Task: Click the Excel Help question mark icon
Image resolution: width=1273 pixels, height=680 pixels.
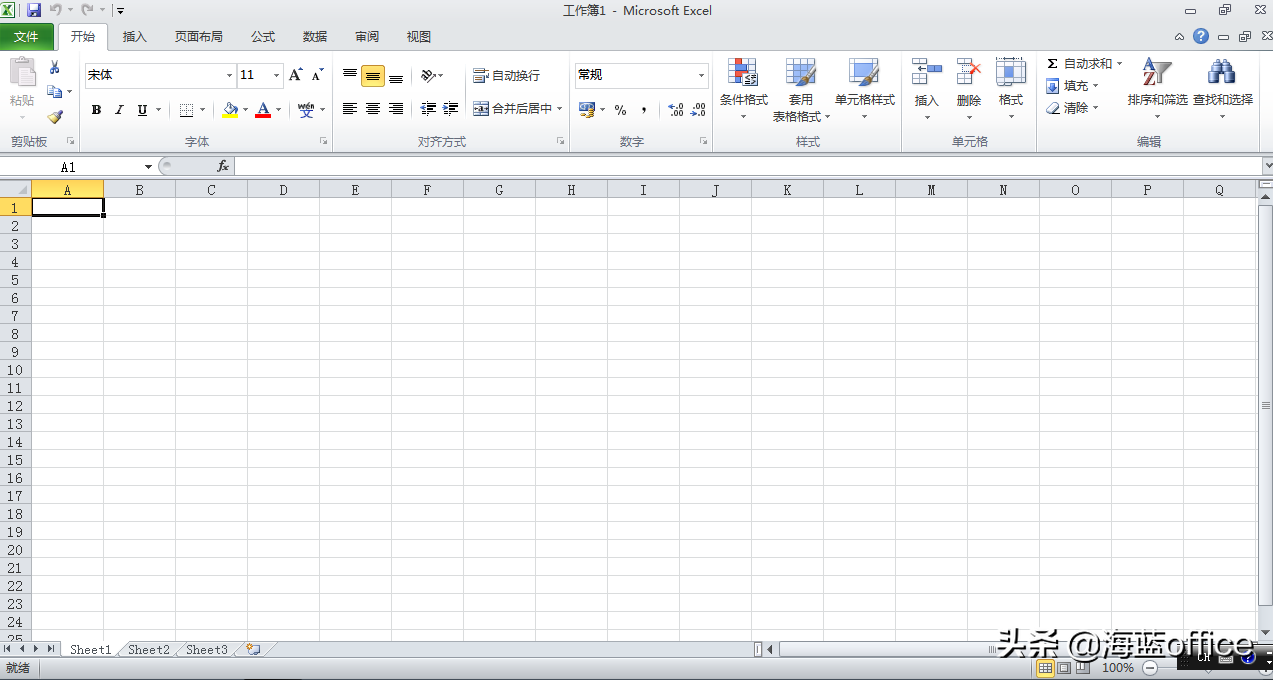Action: click(x=1201, y=36)
